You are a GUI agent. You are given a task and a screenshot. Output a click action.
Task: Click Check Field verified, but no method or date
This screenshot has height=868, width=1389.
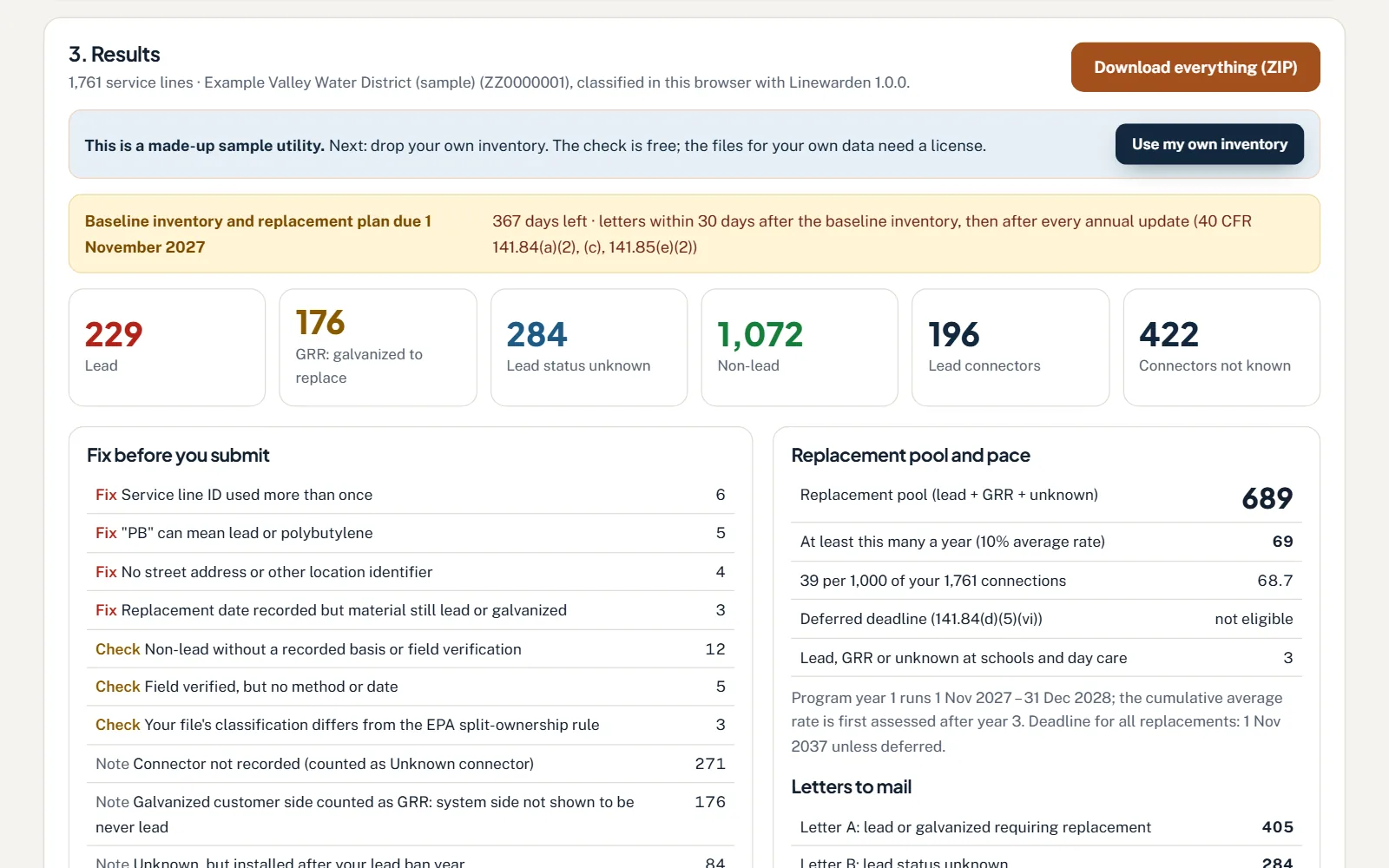(411, 687)
